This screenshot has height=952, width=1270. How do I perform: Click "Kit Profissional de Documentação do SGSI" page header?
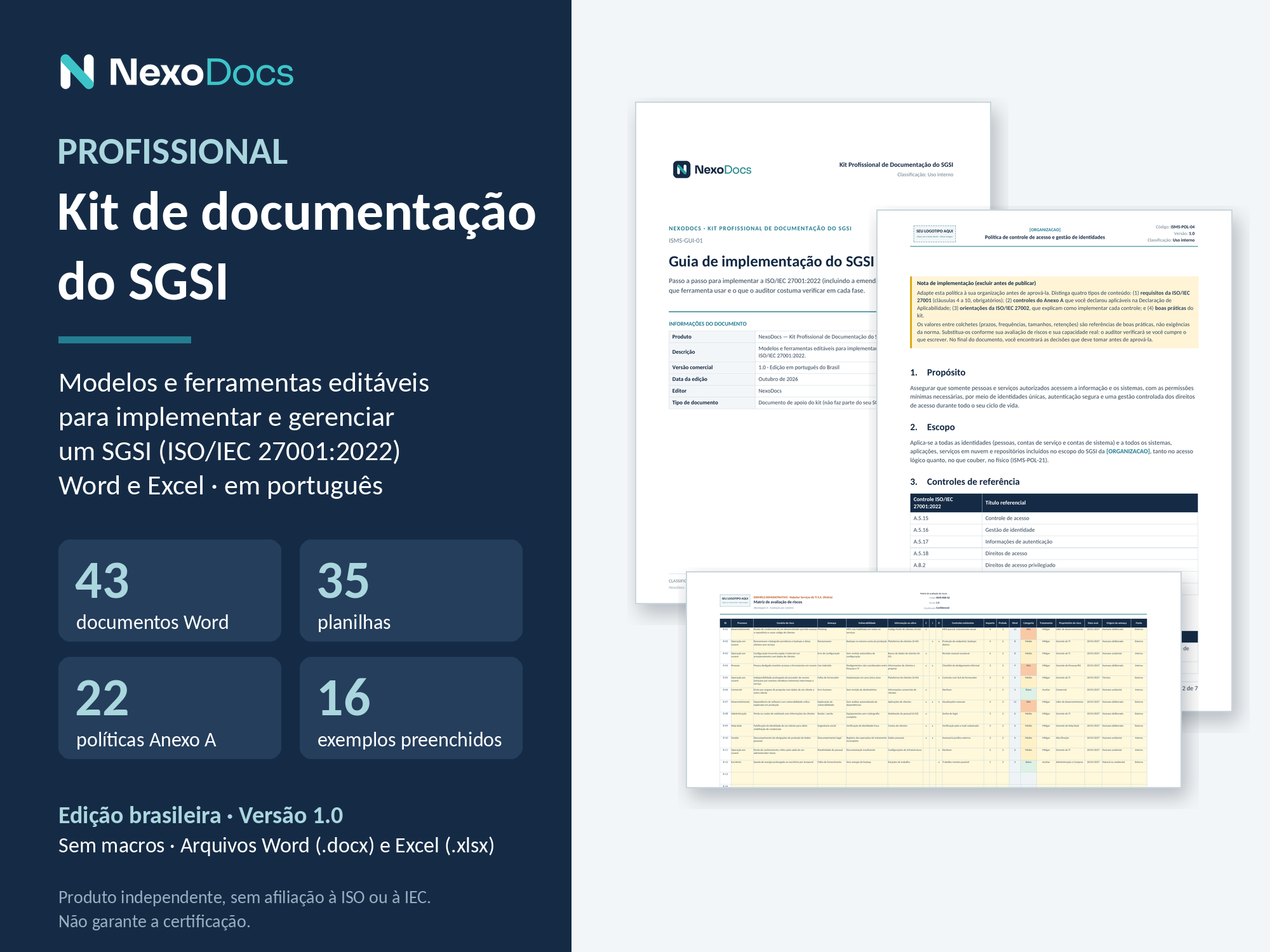click(x=896, y=165)
